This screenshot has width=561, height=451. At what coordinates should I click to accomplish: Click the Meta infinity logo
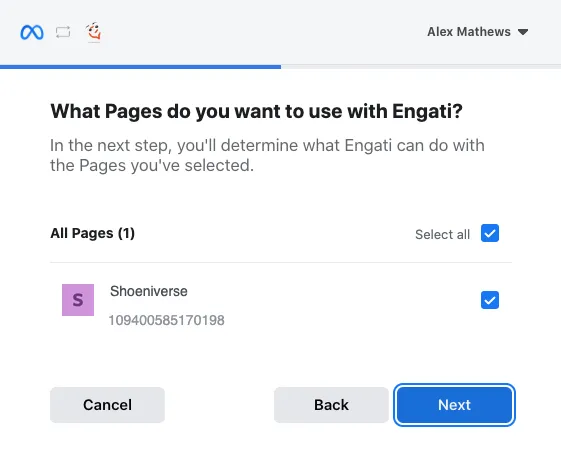point(32,33)
